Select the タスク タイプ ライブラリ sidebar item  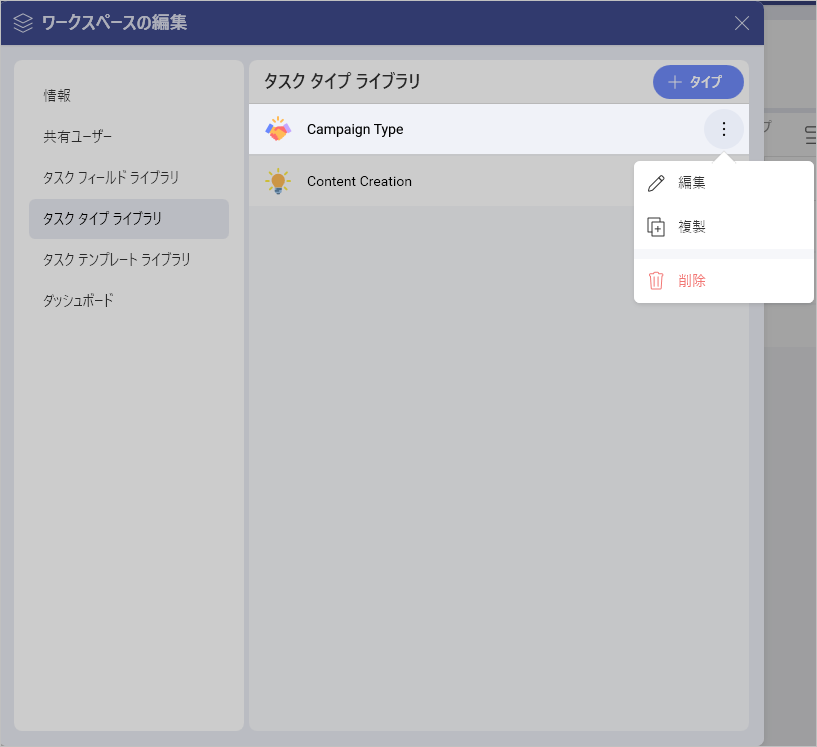point(129,219)
